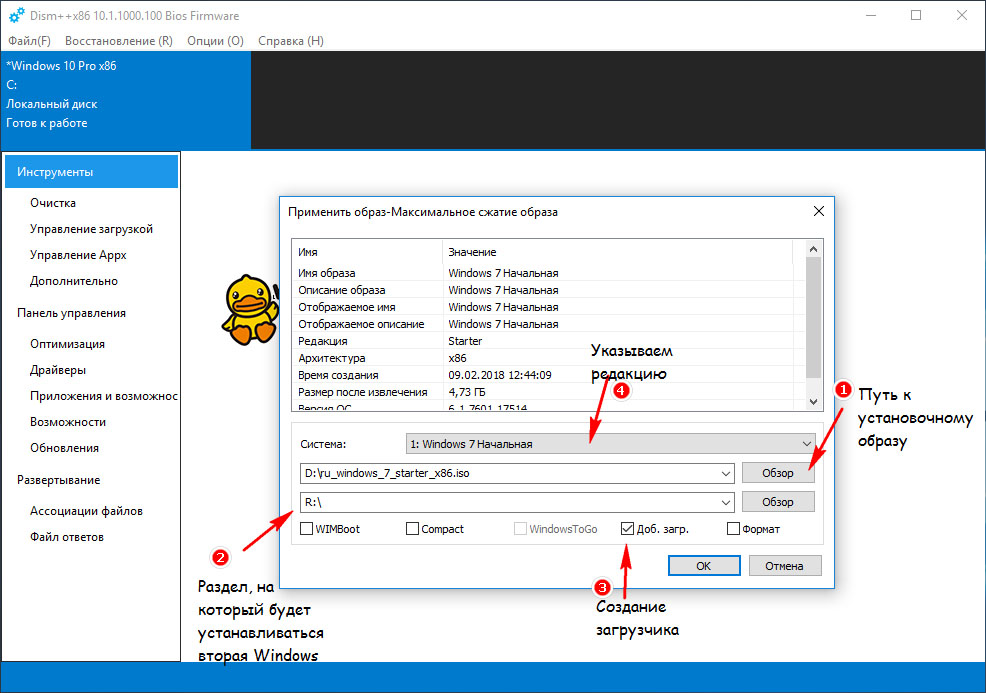Screen dimensions: 986x693
Task: Click the Значение column header
Action: click(618, 252)
